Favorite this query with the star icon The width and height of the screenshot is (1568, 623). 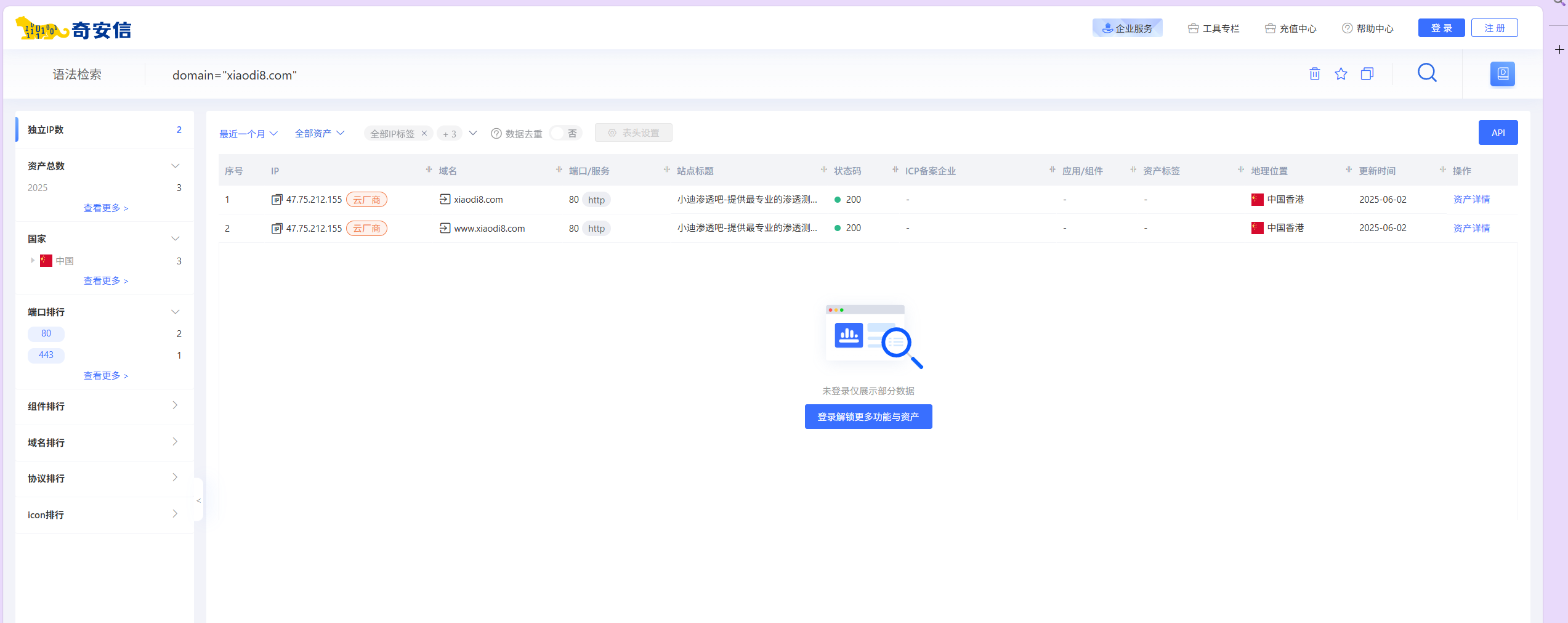click(x=1341, y=74)
